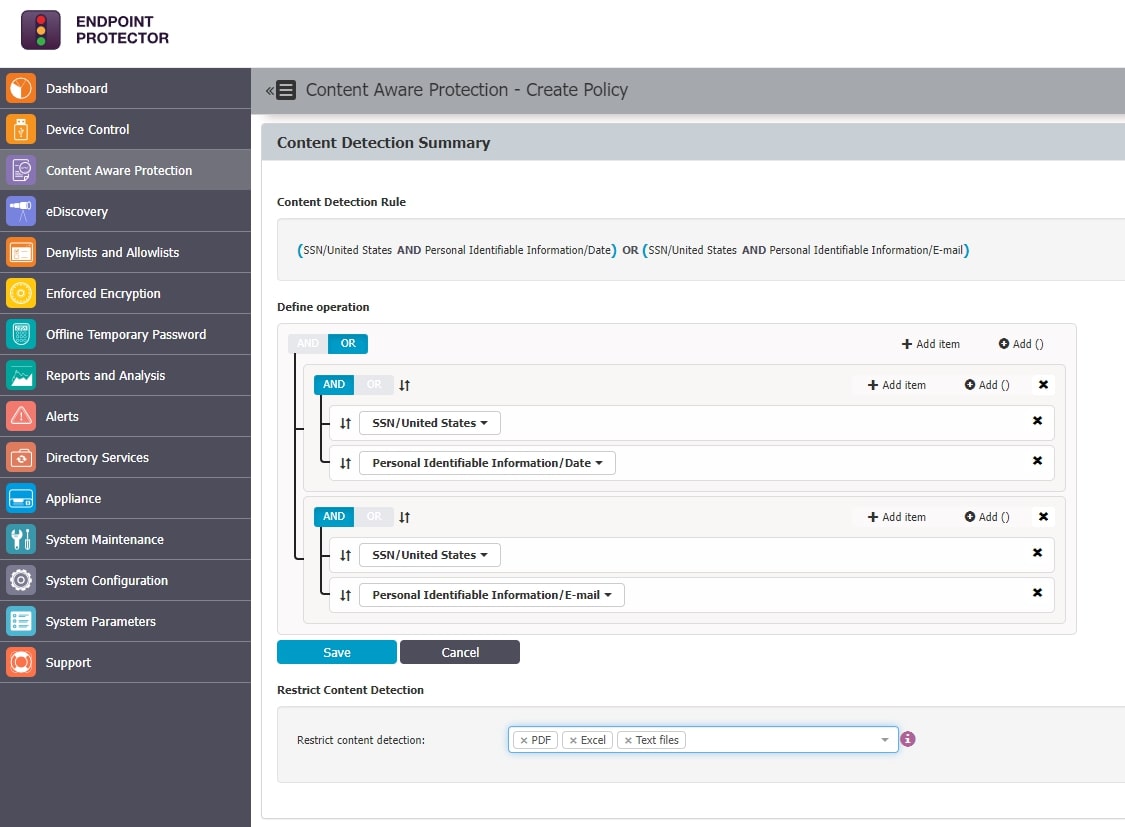Image resolution: width=1125 pixels, height=827 pixels.
Task: Click Add item in the top operation group
Action: [929, 343]
